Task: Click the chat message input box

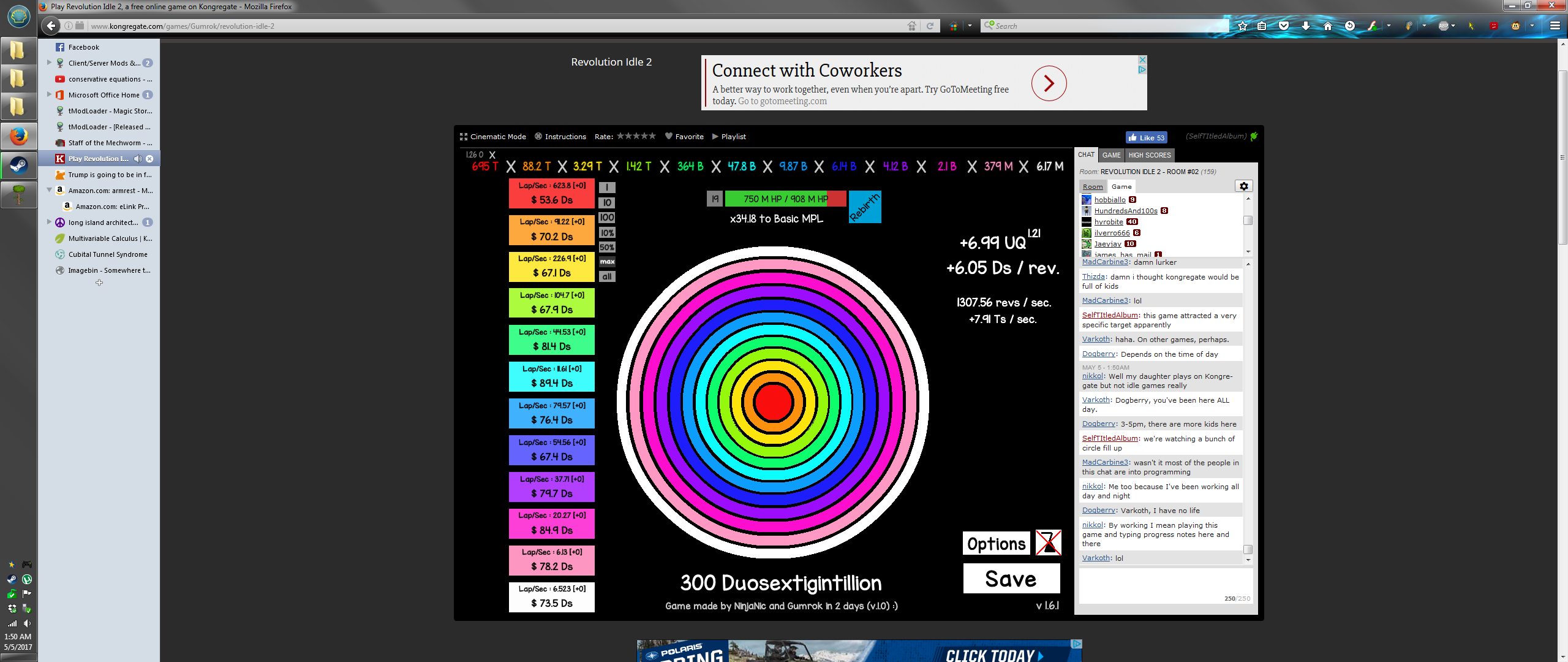Action: pyautogui.click(x=1165, y=585)
